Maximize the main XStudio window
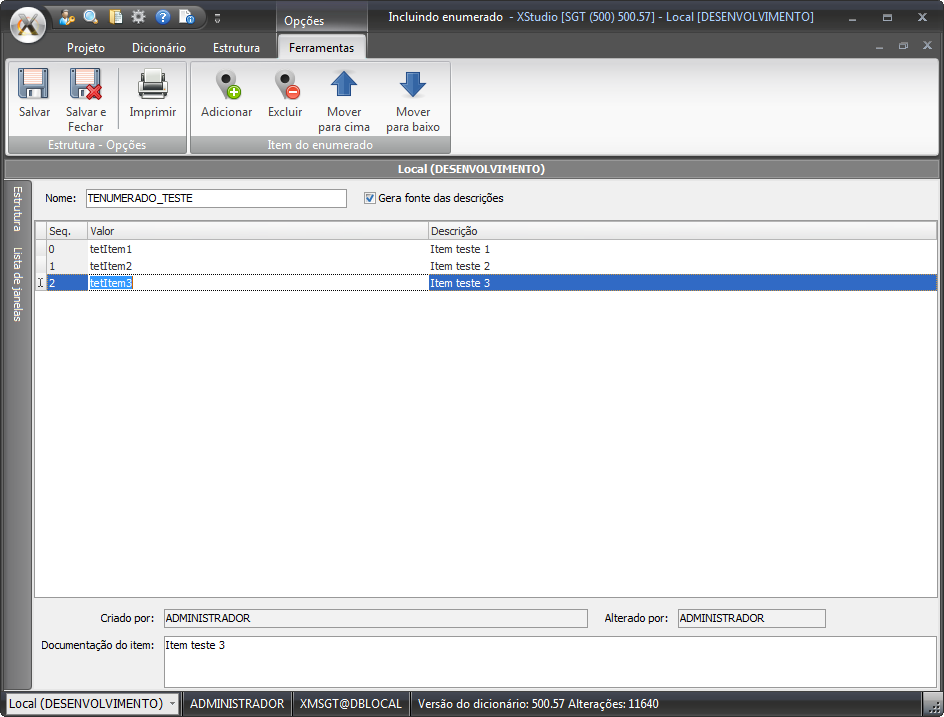The image size is (944, 717). click(x=887, y=17)
